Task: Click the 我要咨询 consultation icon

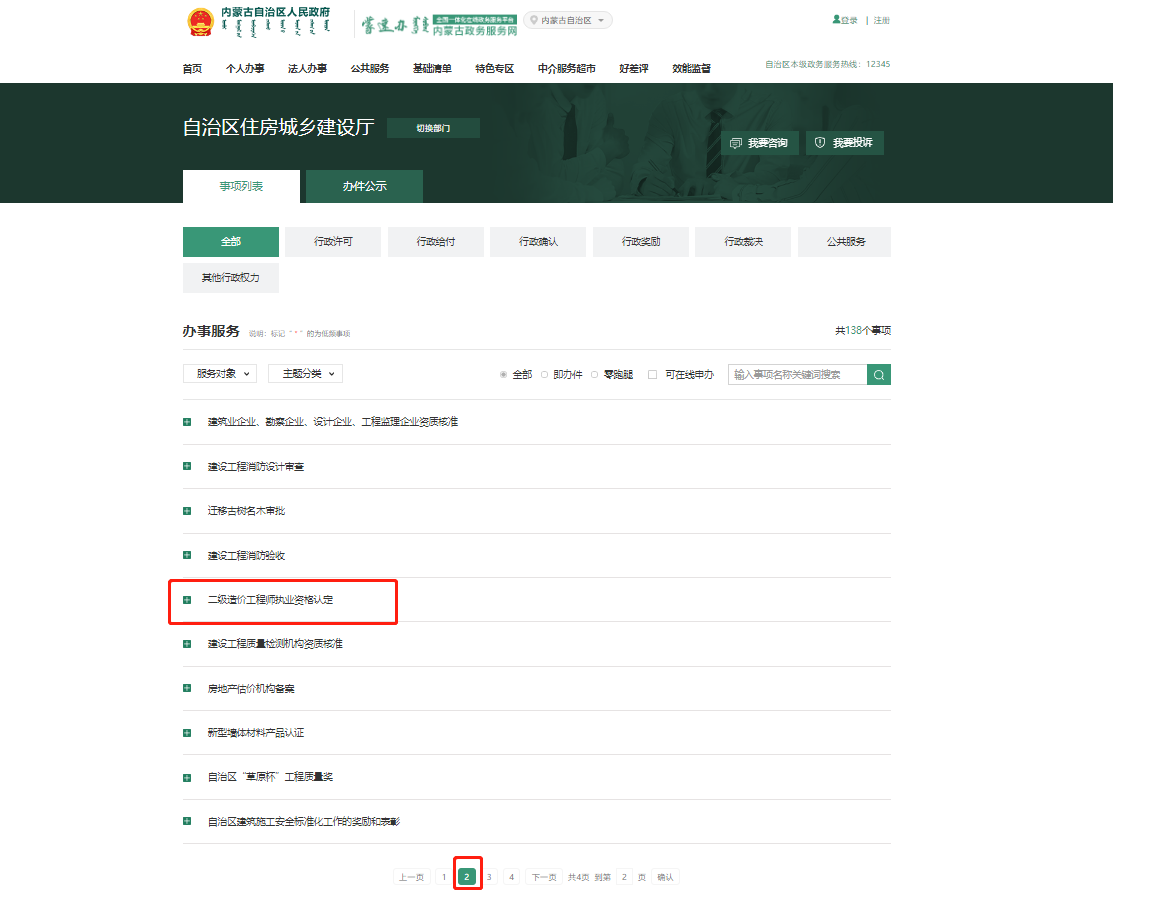Action: tap(736, 143)
